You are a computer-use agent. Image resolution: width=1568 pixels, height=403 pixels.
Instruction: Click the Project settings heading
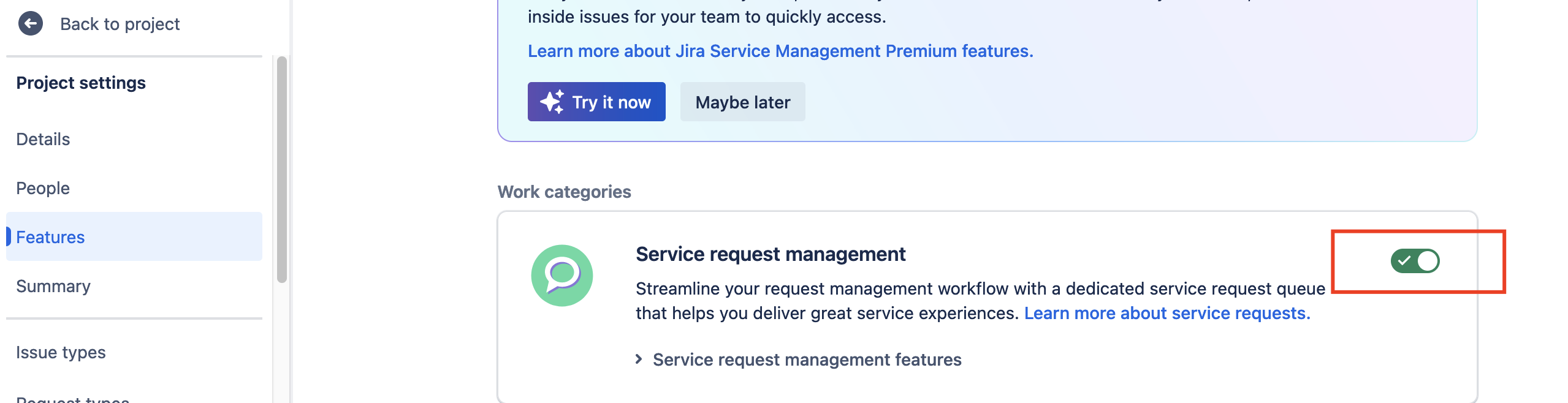tap(81, 82)
